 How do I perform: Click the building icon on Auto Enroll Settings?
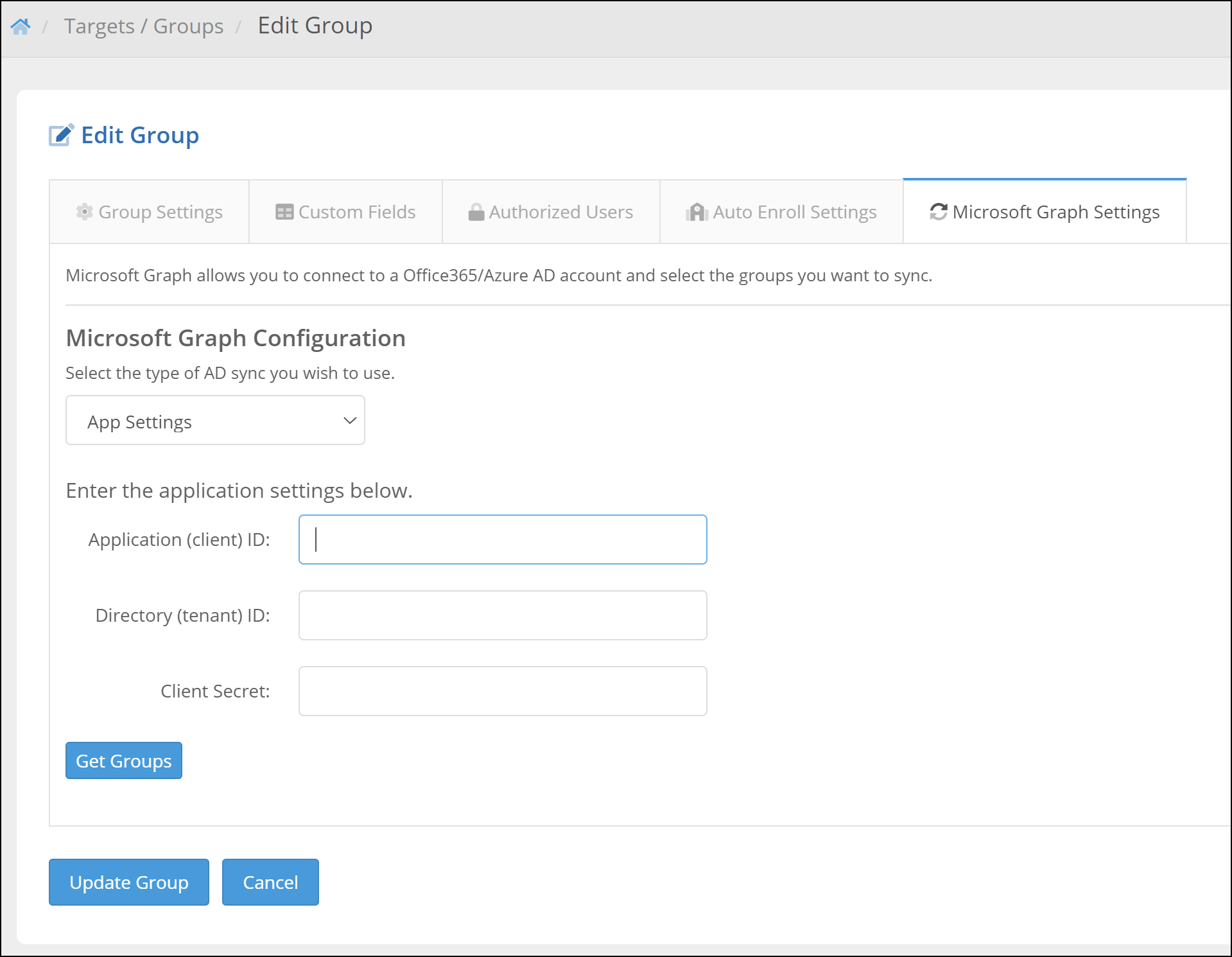coord(697,212)
